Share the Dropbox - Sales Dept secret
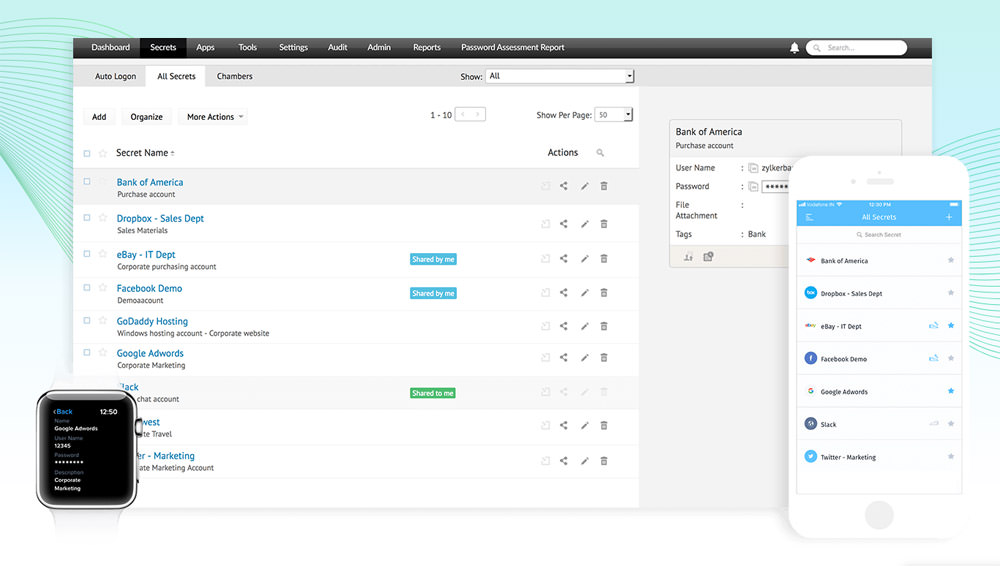 (564, 223)
